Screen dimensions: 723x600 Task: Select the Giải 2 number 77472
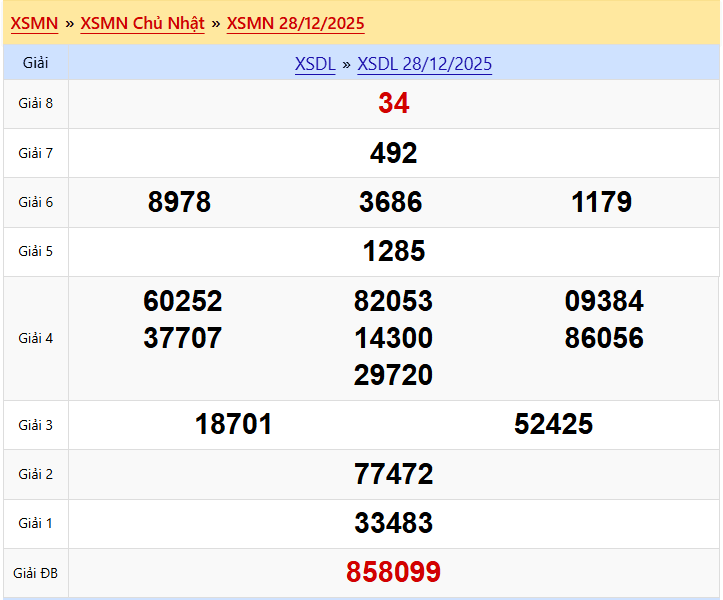tap(394, 474)
